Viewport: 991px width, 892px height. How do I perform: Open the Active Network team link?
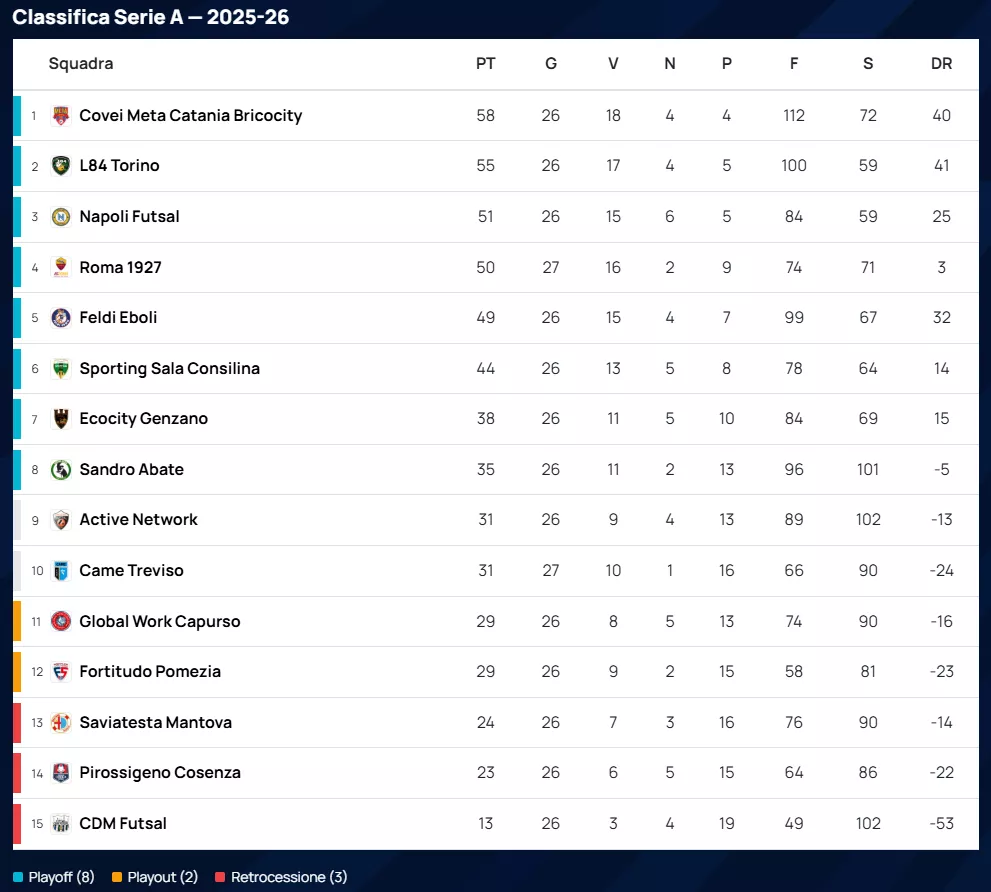(x=138, y=520)
